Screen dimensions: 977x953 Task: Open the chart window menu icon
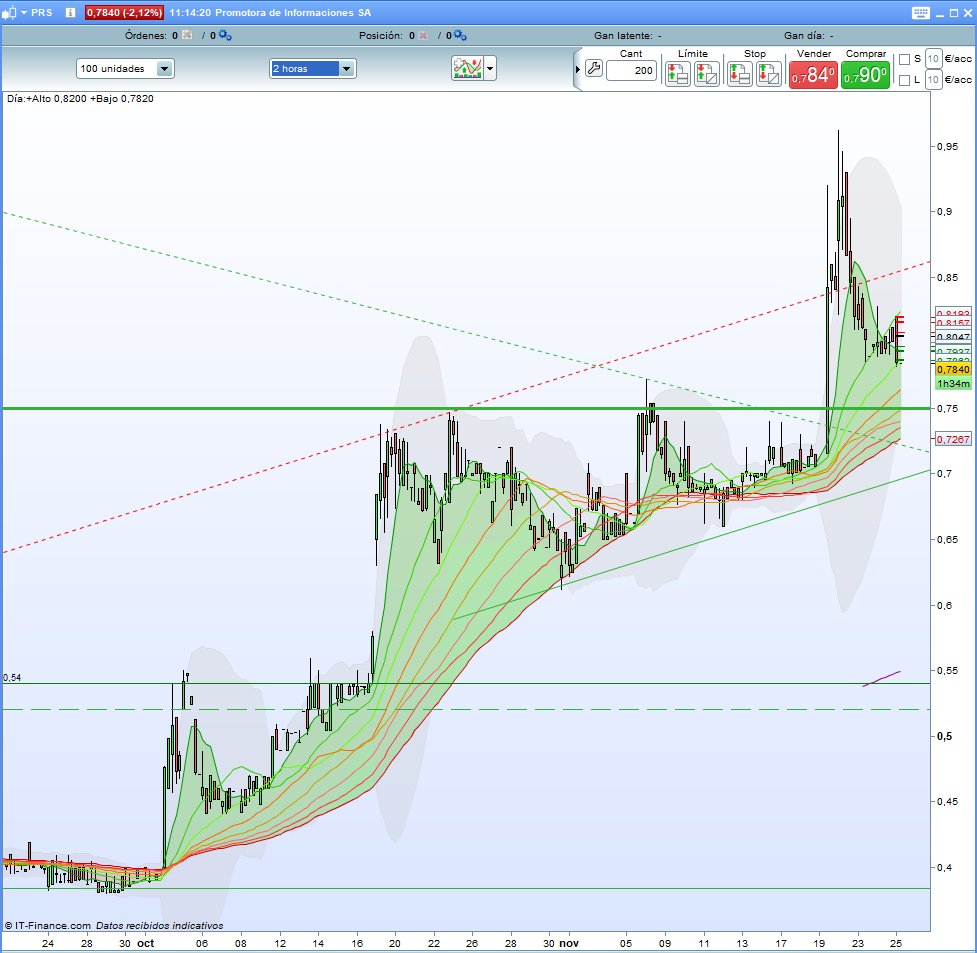pos(9,12)
